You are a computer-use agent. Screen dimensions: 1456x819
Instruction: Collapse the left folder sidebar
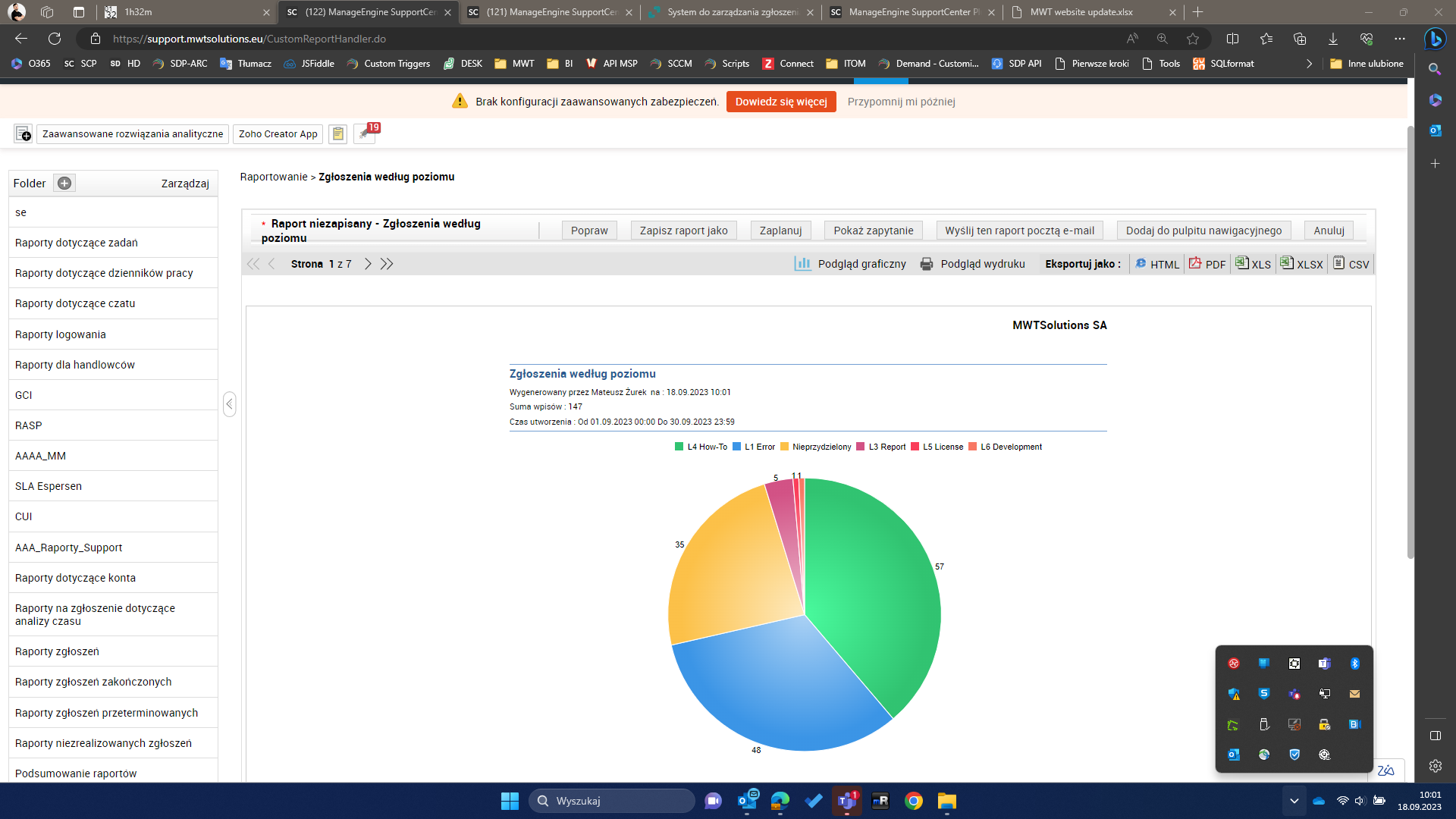pos(230,403)
